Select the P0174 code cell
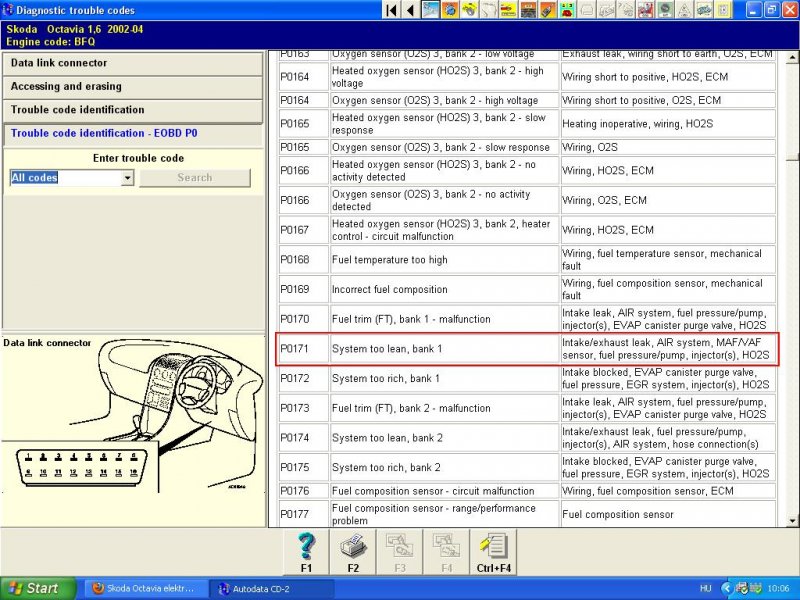Image resolution: width=800 pixels, height=600 pixels. (303, 438)
